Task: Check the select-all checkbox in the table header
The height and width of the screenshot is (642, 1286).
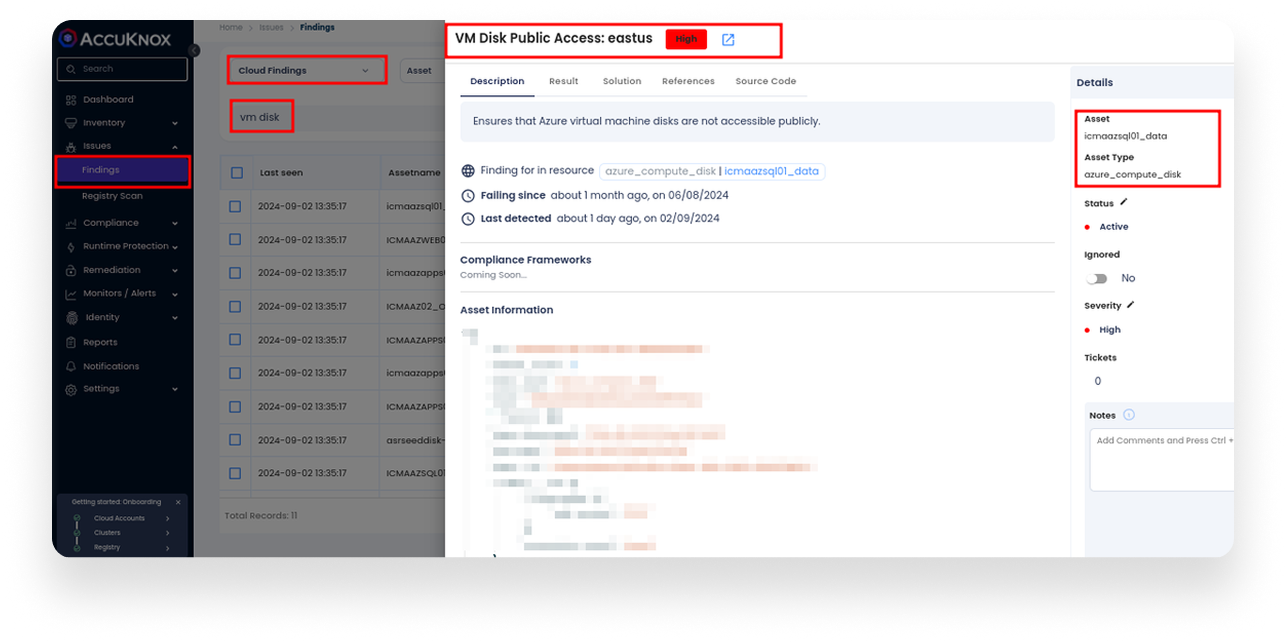Action: [x=236, y=171]
